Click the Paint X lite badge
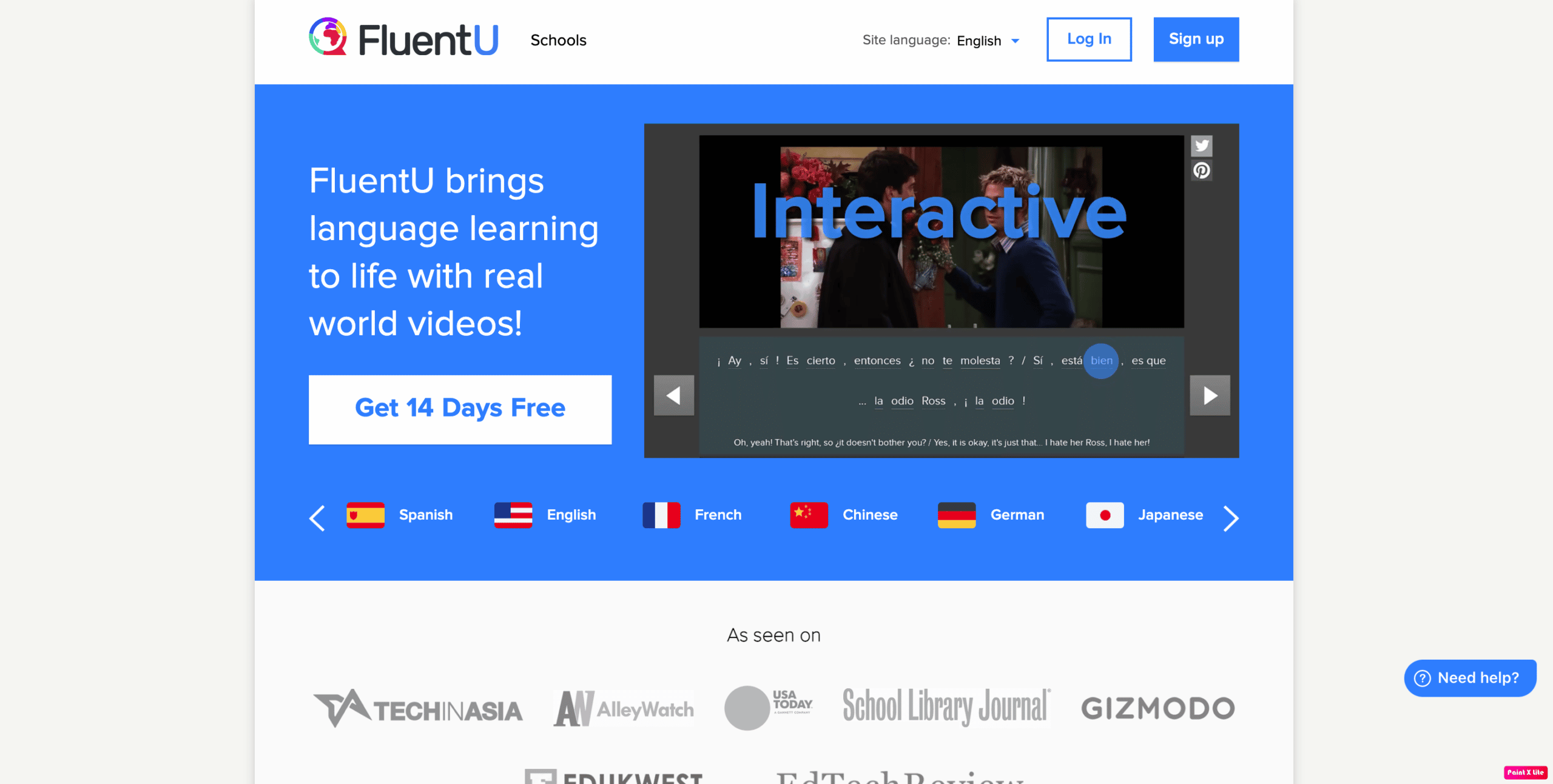The image size is (1553, 784). [x=1525, y=772]
